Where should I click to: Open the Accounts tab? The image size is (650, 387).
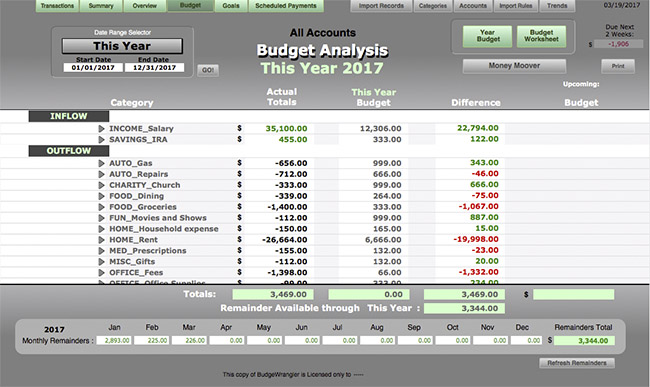coord(473,6)
